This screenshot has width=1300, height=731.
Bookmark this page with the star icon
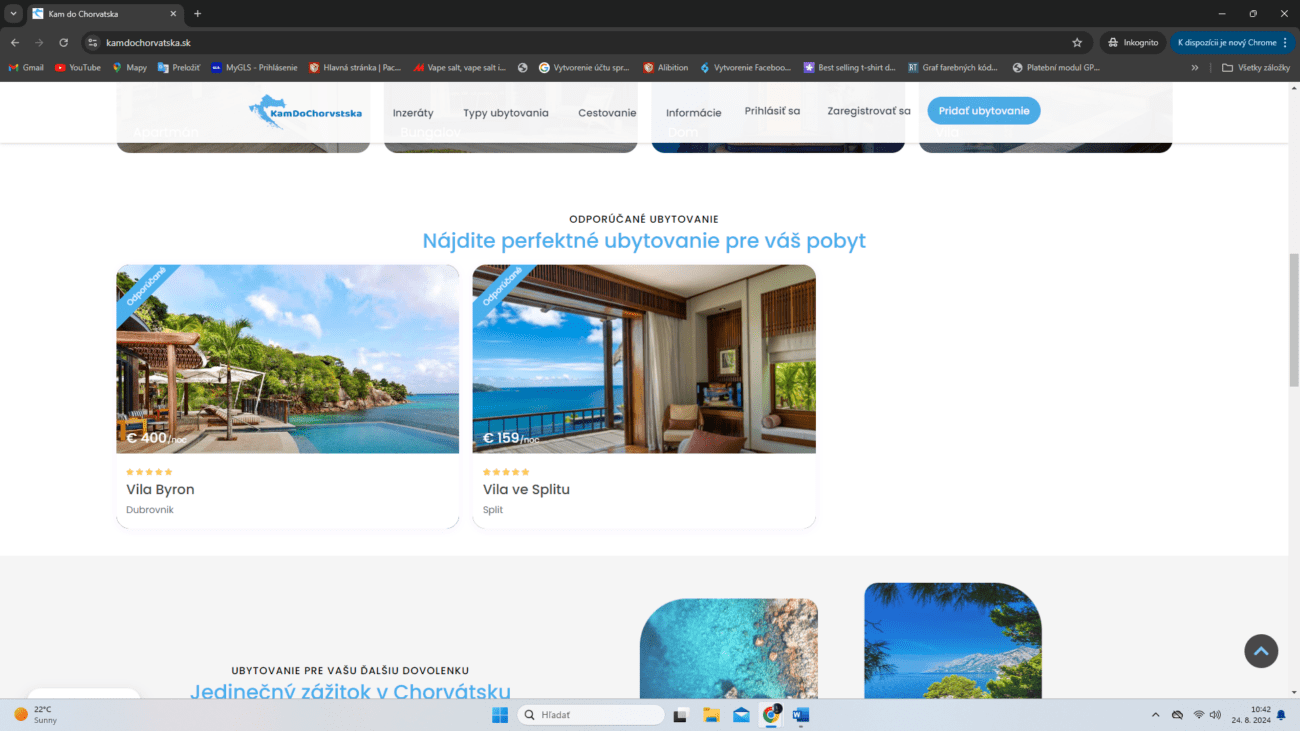point(1077,43)
